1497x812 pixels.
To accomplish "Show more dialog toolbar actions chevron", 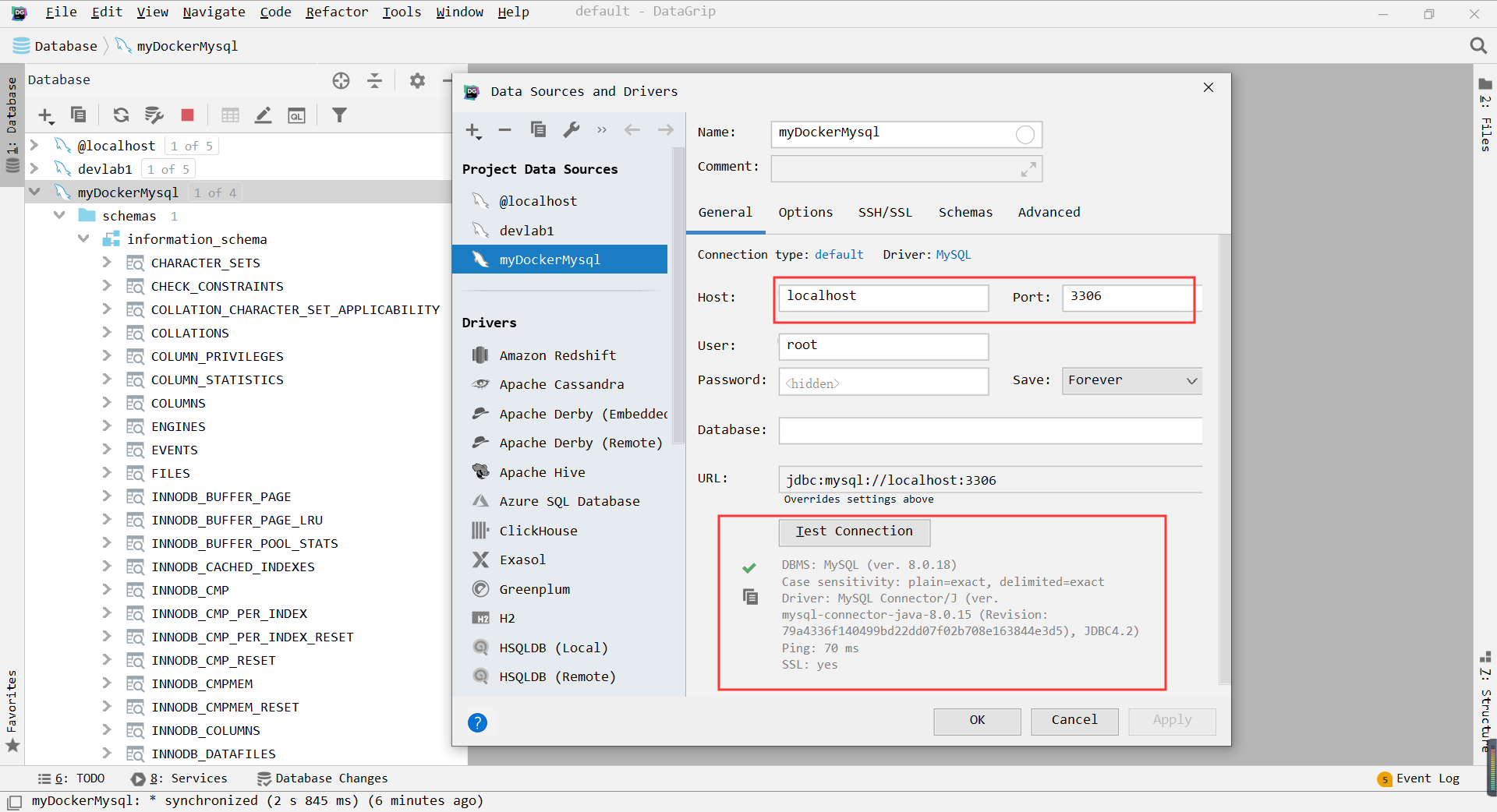I will pos(602,130).
